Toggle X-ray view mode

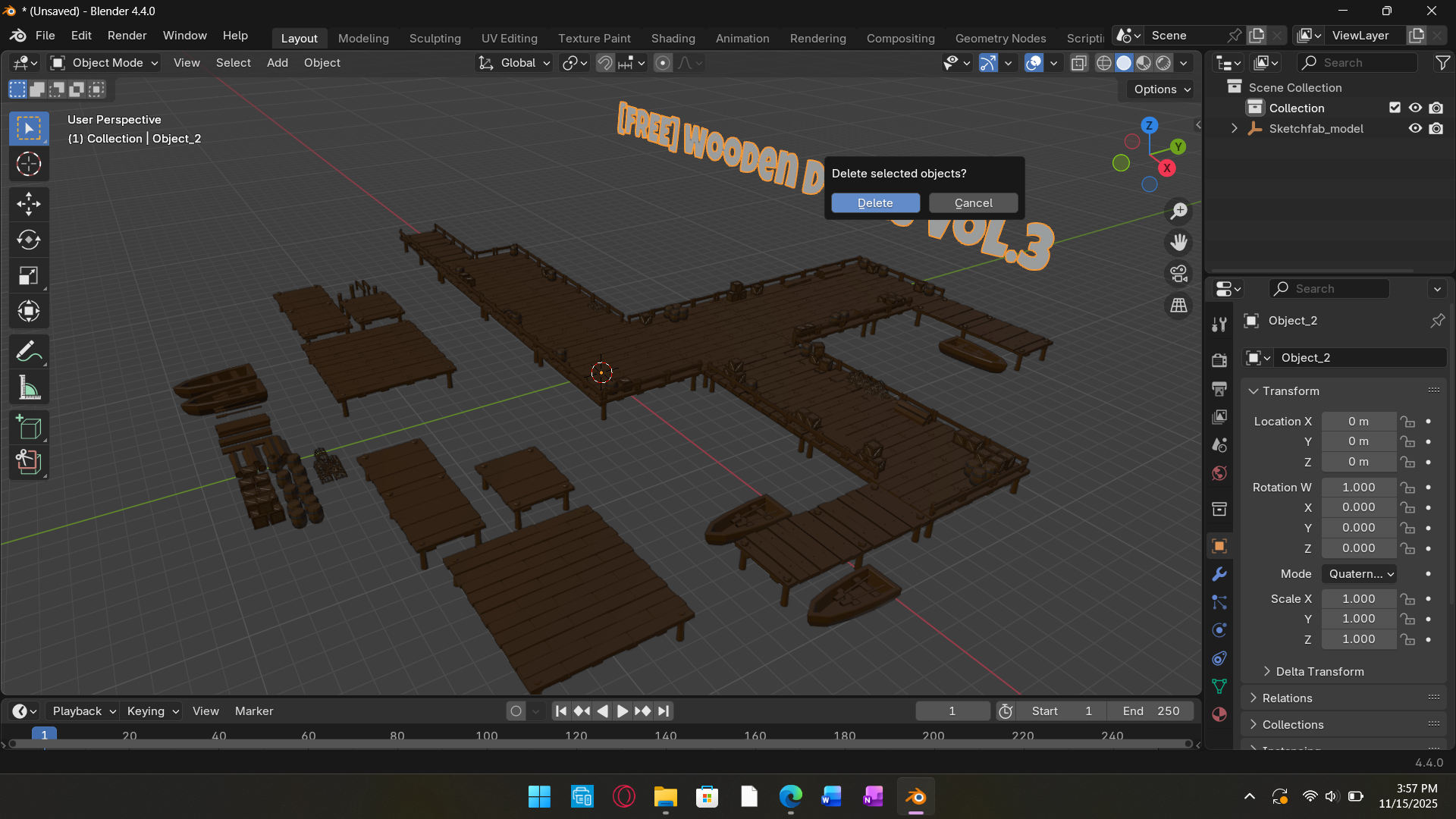pos(1078,63)
